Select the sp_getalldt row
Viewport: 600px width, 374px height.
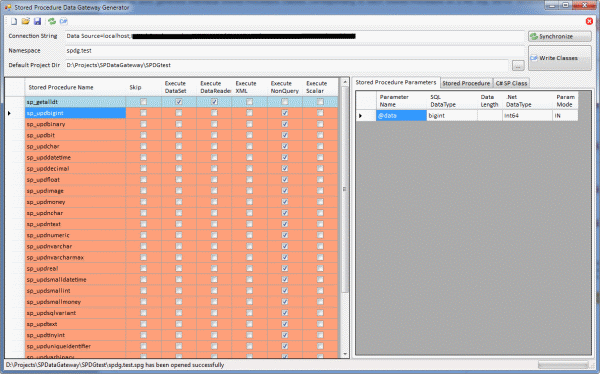pos(75,102)
